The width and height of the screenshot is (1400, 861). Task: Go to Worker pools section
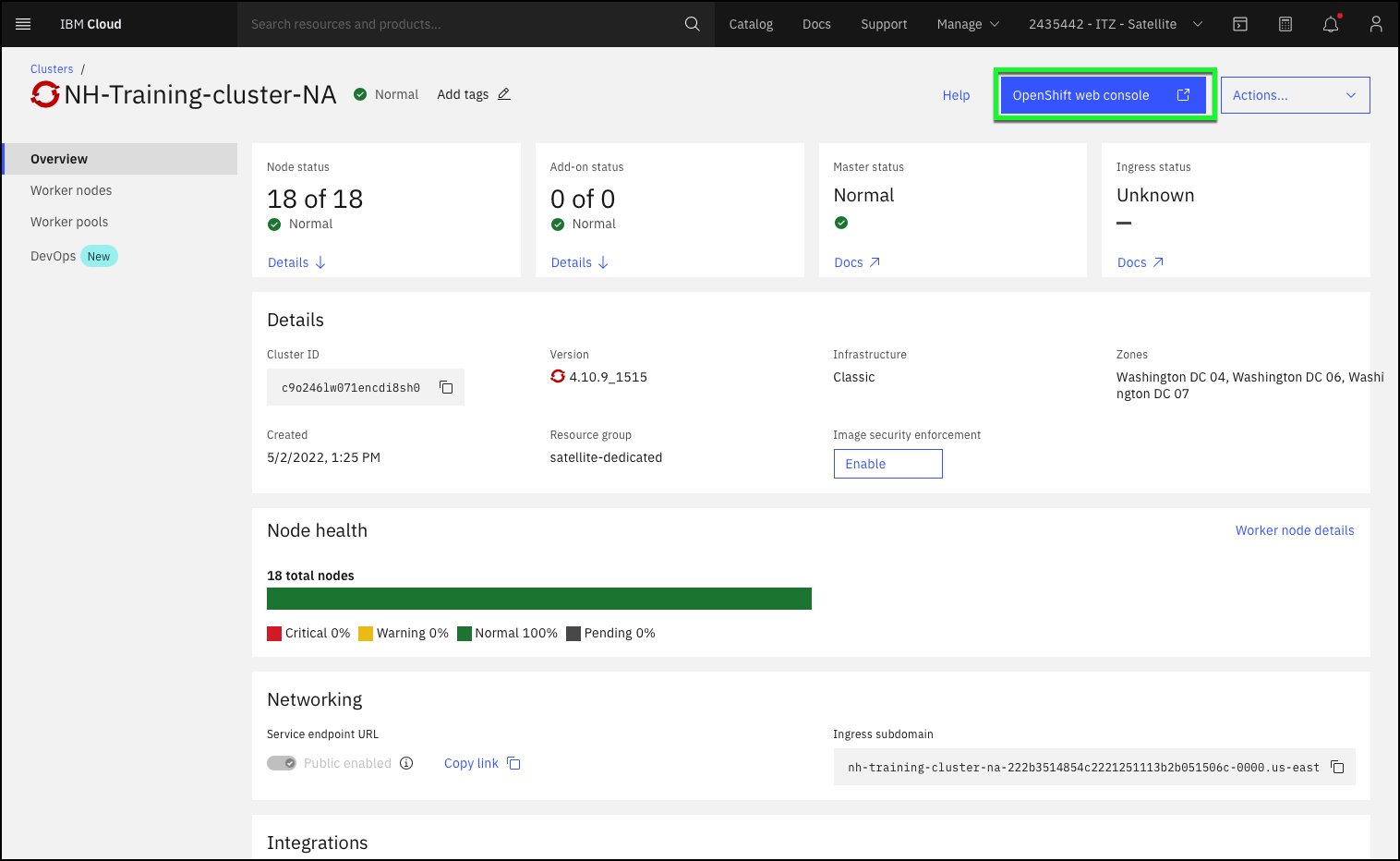69,222
